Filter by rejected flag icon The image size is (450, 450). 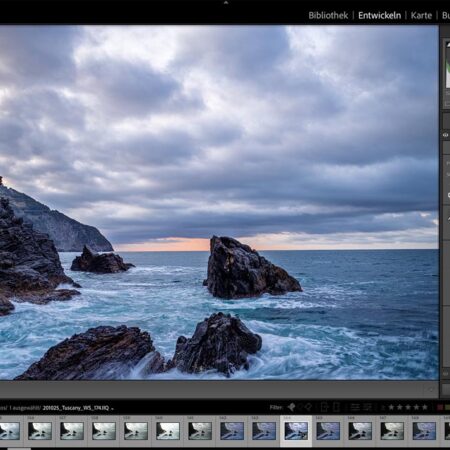coord(309,407)
